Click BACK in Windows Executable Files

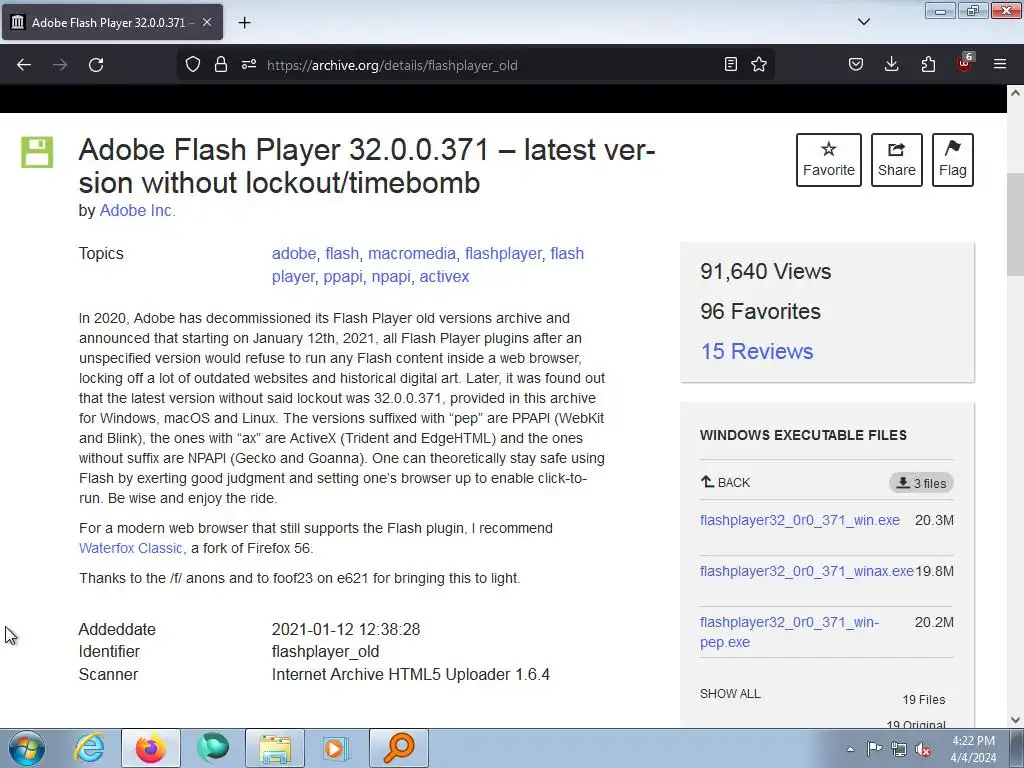pos(726,483)
